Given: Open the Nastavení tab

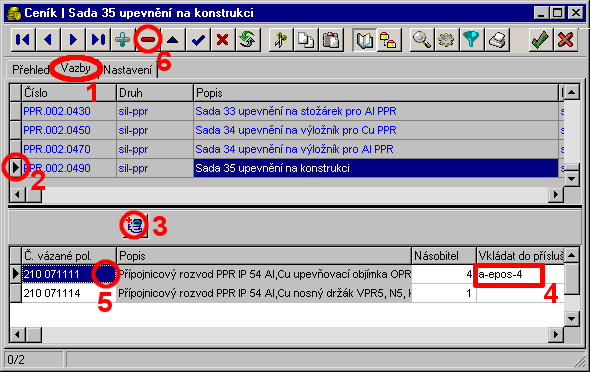Looking at the screenshot, I should coord(128,70).
